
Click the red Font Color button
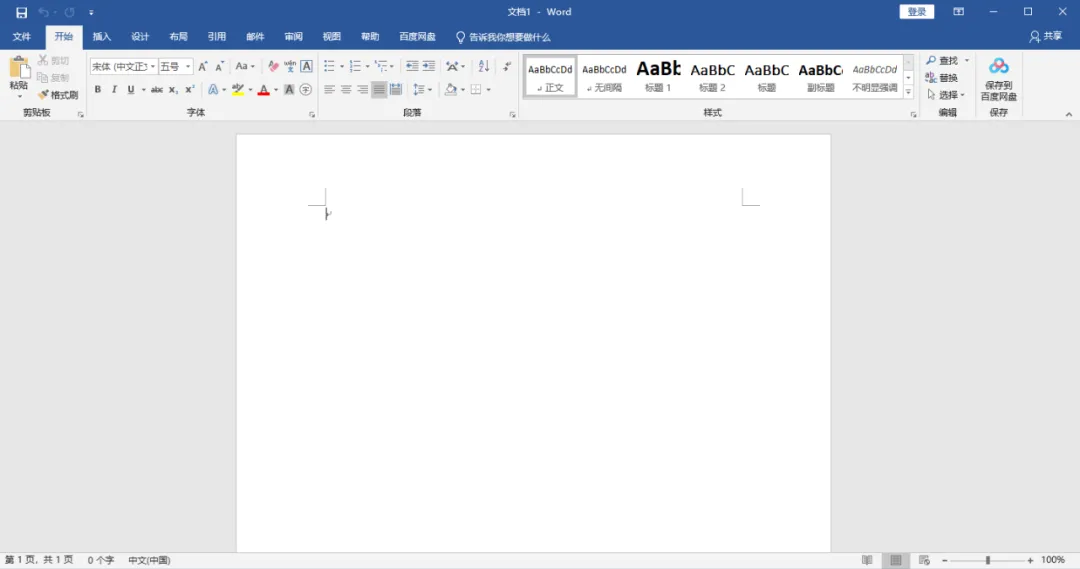263,90
